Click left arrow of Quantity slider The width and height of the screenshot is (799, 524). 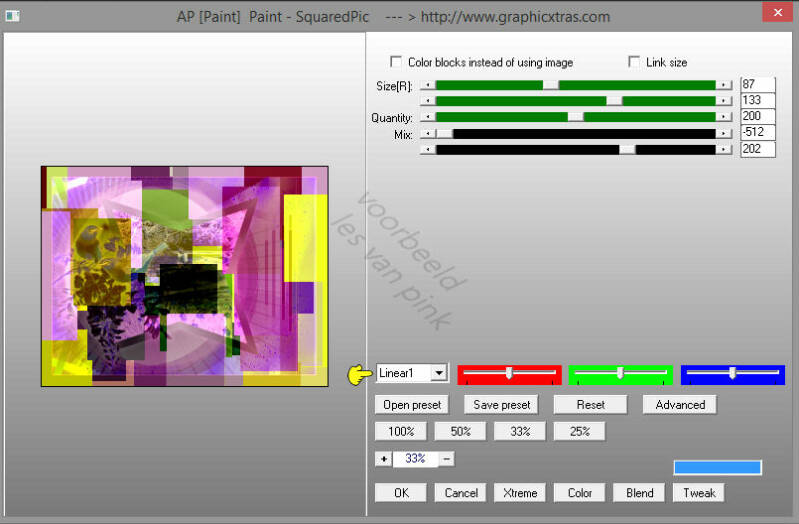428,117
